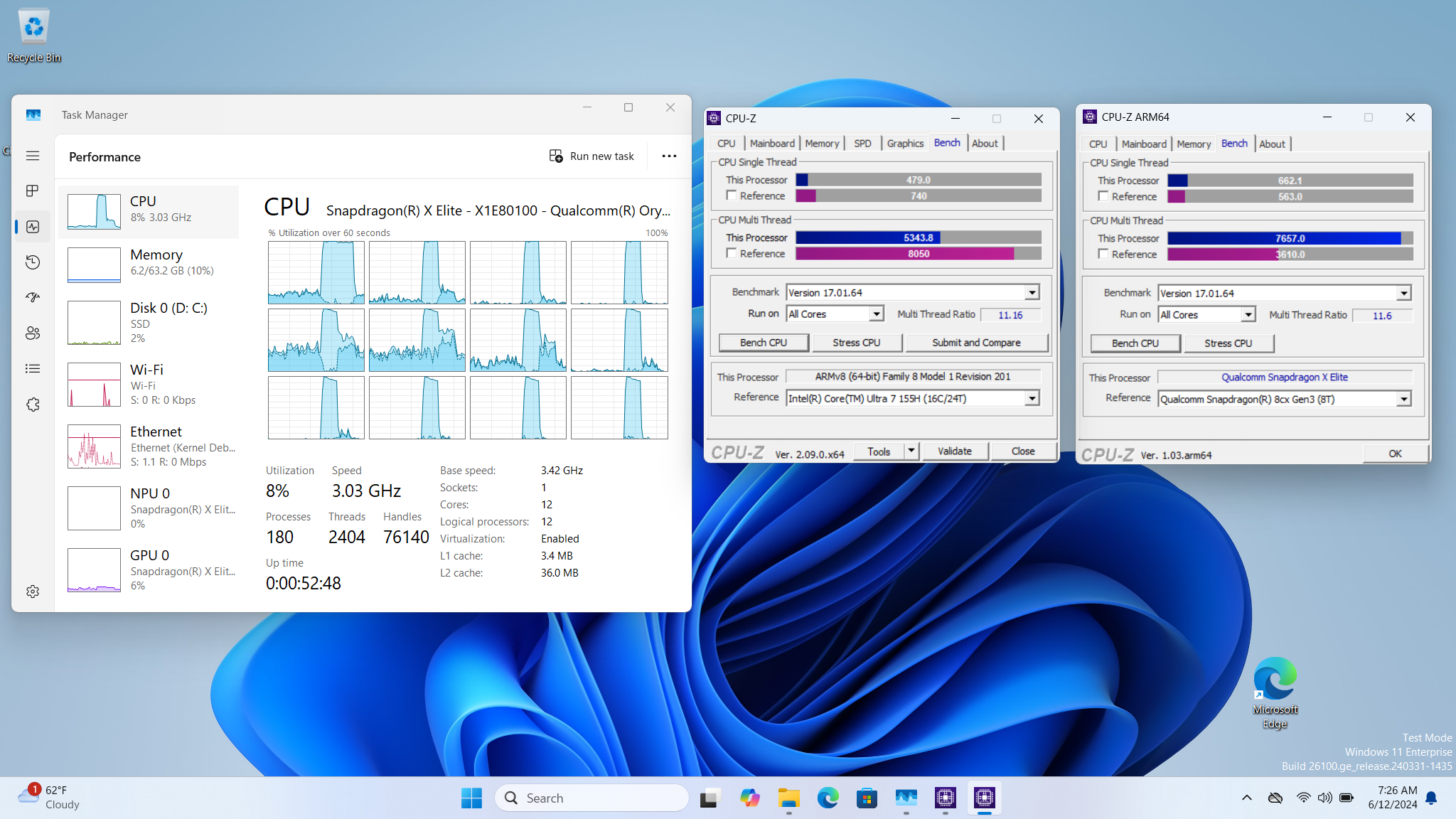The image size is (1456, 819).
Task: Click Submit and Compare button
Action: (x=975, y=343)
